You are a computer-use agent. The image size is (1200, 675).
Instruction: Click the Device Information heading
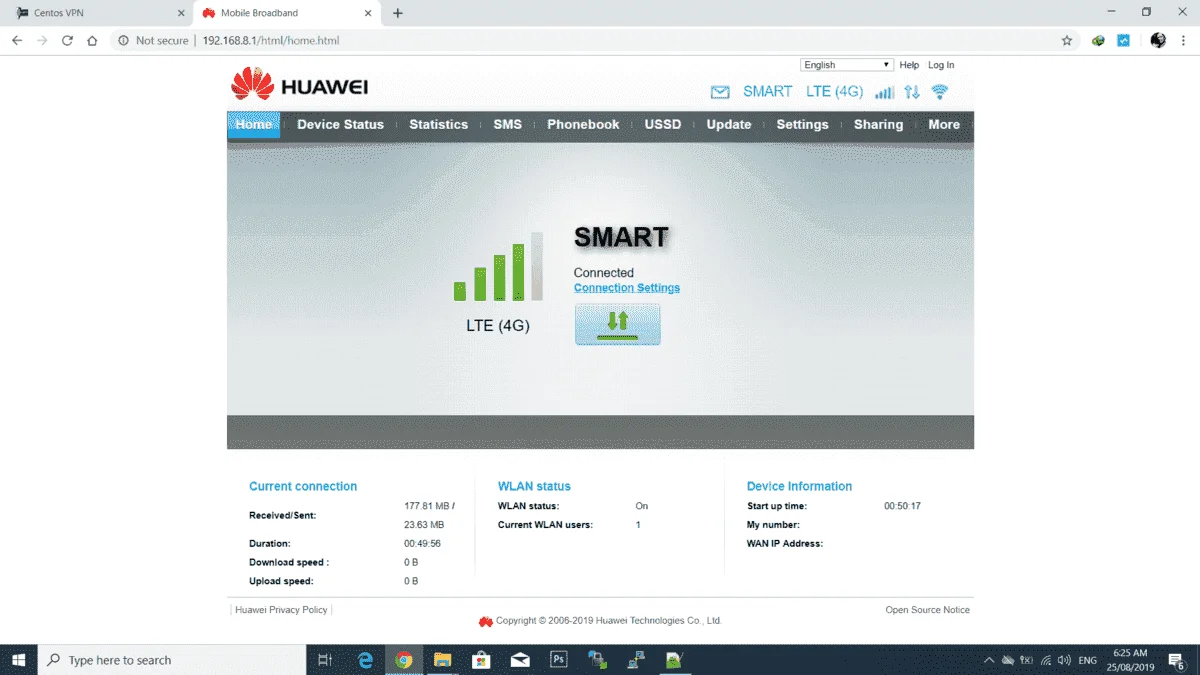click(799, 486)
